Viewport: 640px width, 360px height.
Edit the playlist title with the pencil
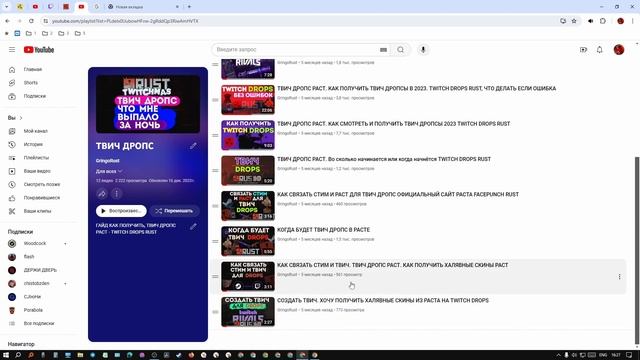[x=193, y=146]
